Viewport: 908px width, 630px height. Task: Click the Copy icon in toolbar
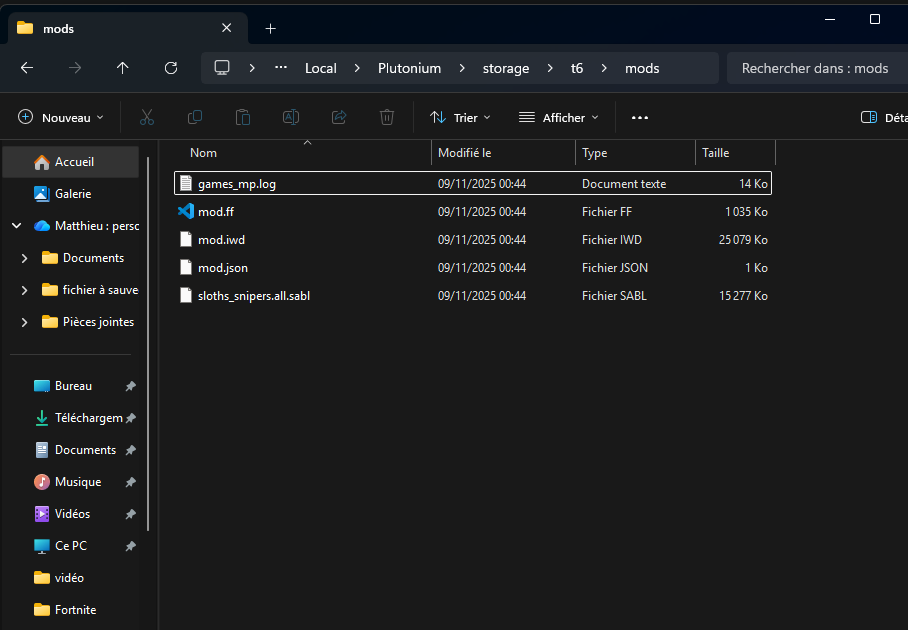point(195,118)
